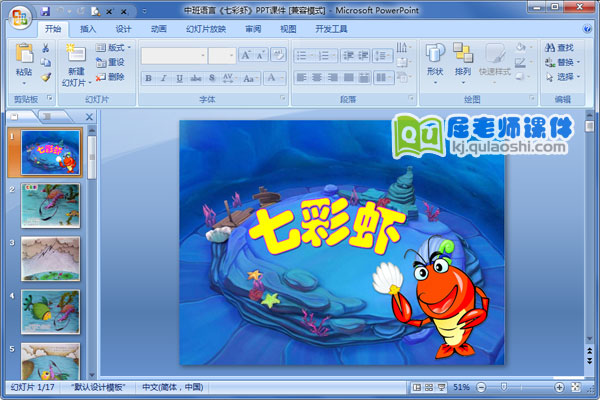Close the slides thumbnail pane
The height and width of the screenshot is (400, 600).
click(x=89, y=117)
